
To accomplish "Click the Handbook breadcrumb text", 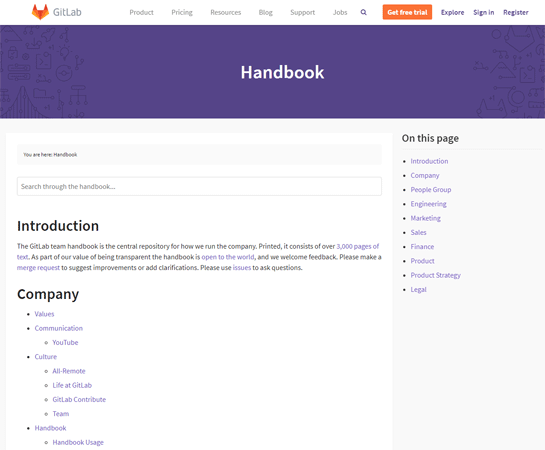I will point(65,155).
